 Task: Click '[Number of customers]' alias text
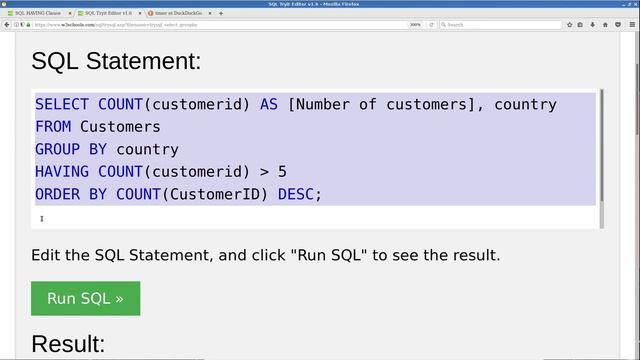click(x=381, y=104)
